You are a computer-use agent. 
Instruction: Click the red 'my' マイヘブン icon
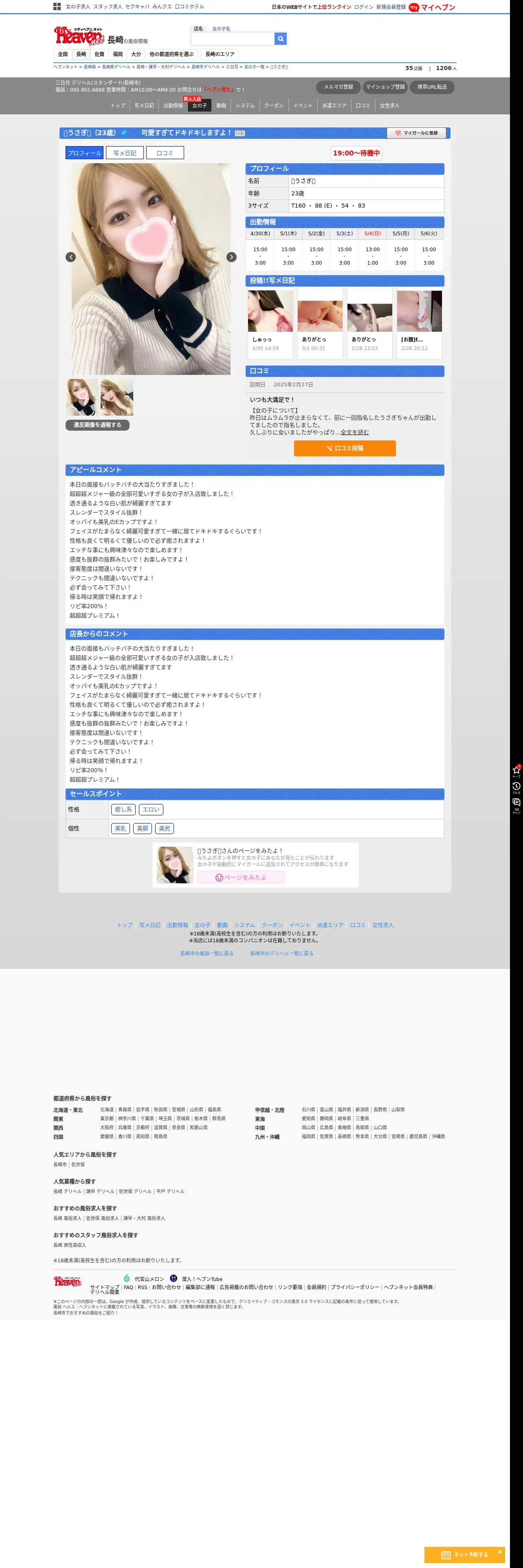(x=414, y=7)
